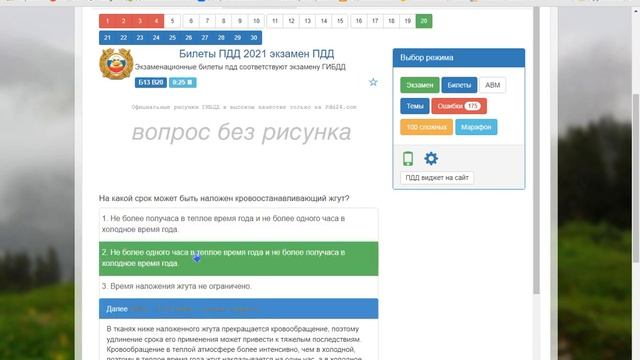Open settings with the gear icon
640x360 pixels.
tap(431, 158)
